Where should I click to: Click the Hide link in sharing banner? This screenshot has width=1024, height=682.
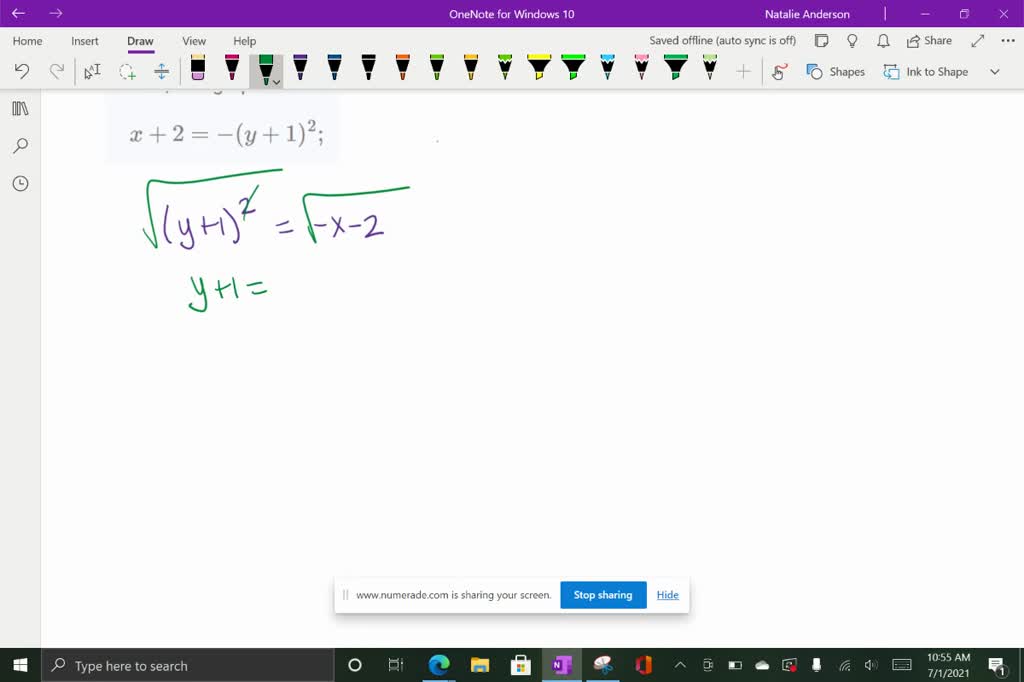tap(667, 594)
